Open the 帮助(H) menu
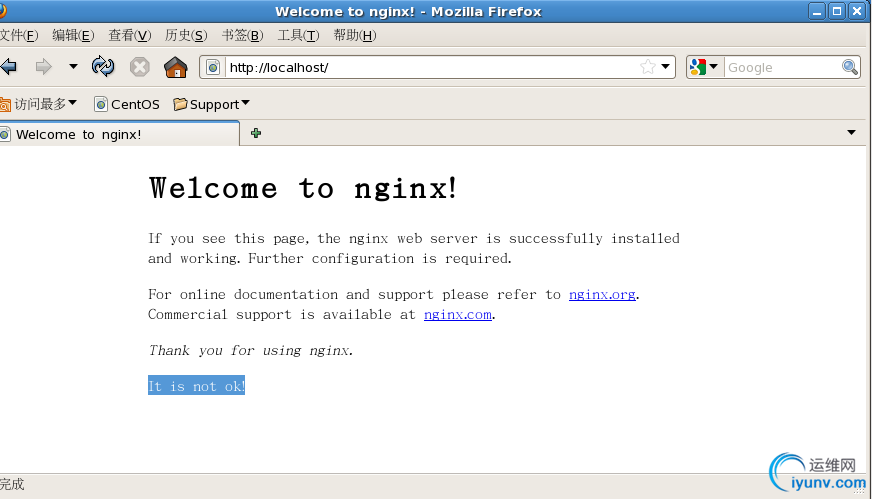 (355, 36)
